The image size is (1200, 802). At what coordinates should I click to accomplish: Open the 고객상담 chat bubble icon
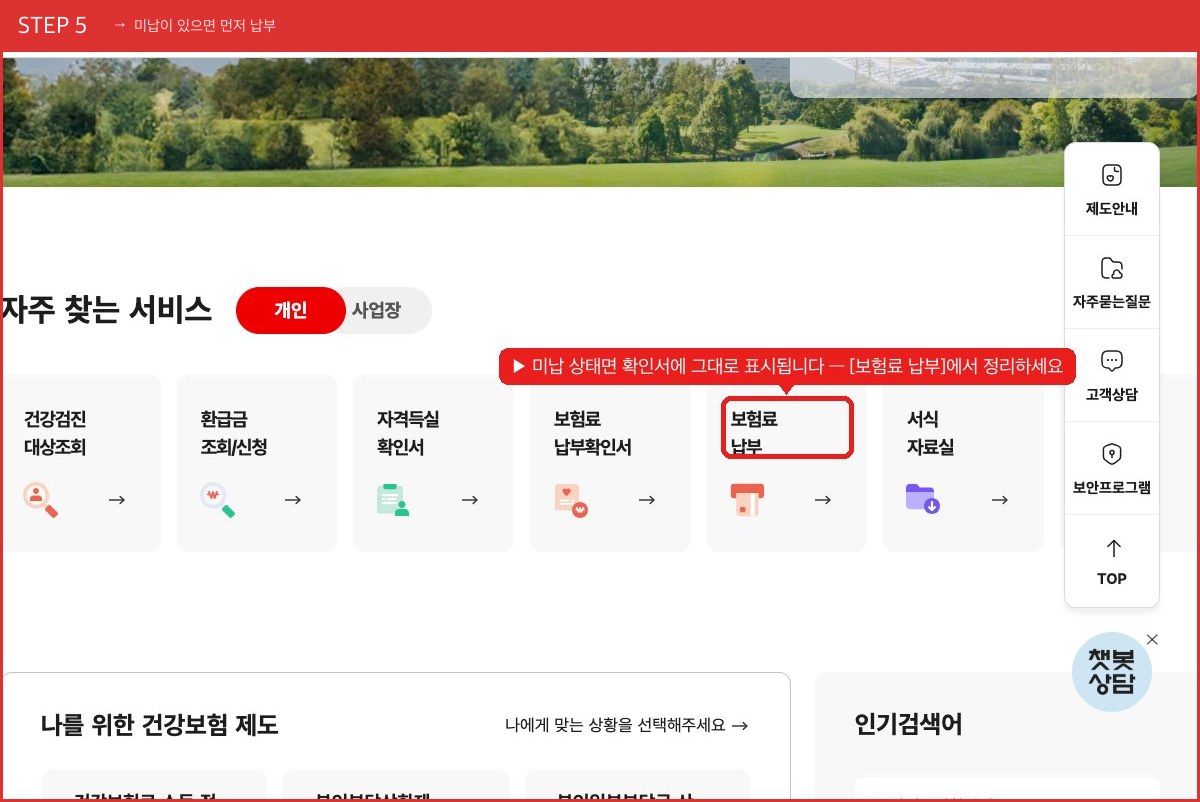[x=1112, y=361]
